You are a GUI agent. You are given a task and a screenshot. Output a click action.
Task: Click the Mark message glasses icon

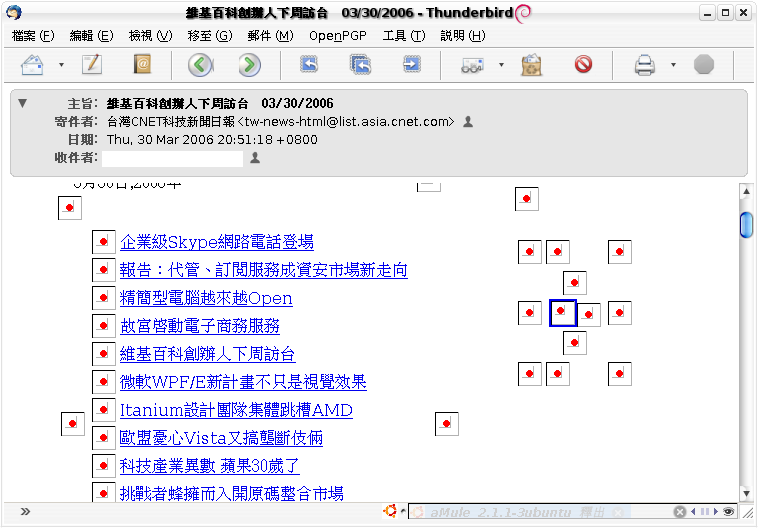[x=472, y=65]
